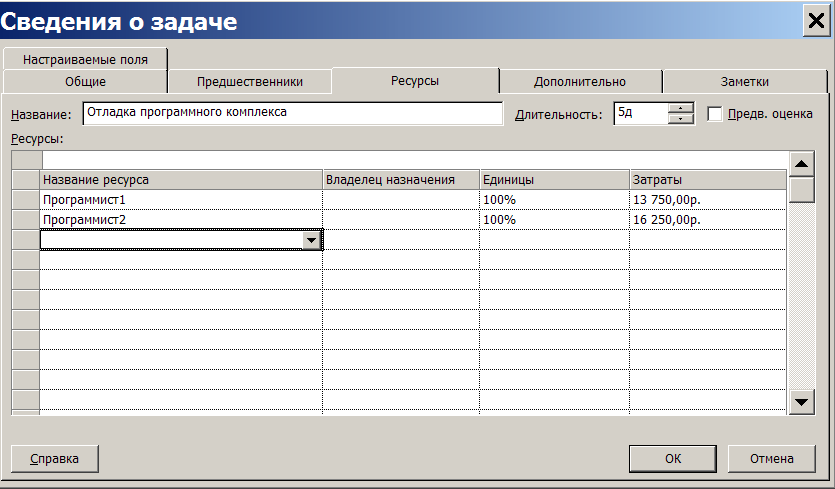Open the Настраиваемые поля tab
This screenshot has width=835, height=489.
(x=85, y=59)
